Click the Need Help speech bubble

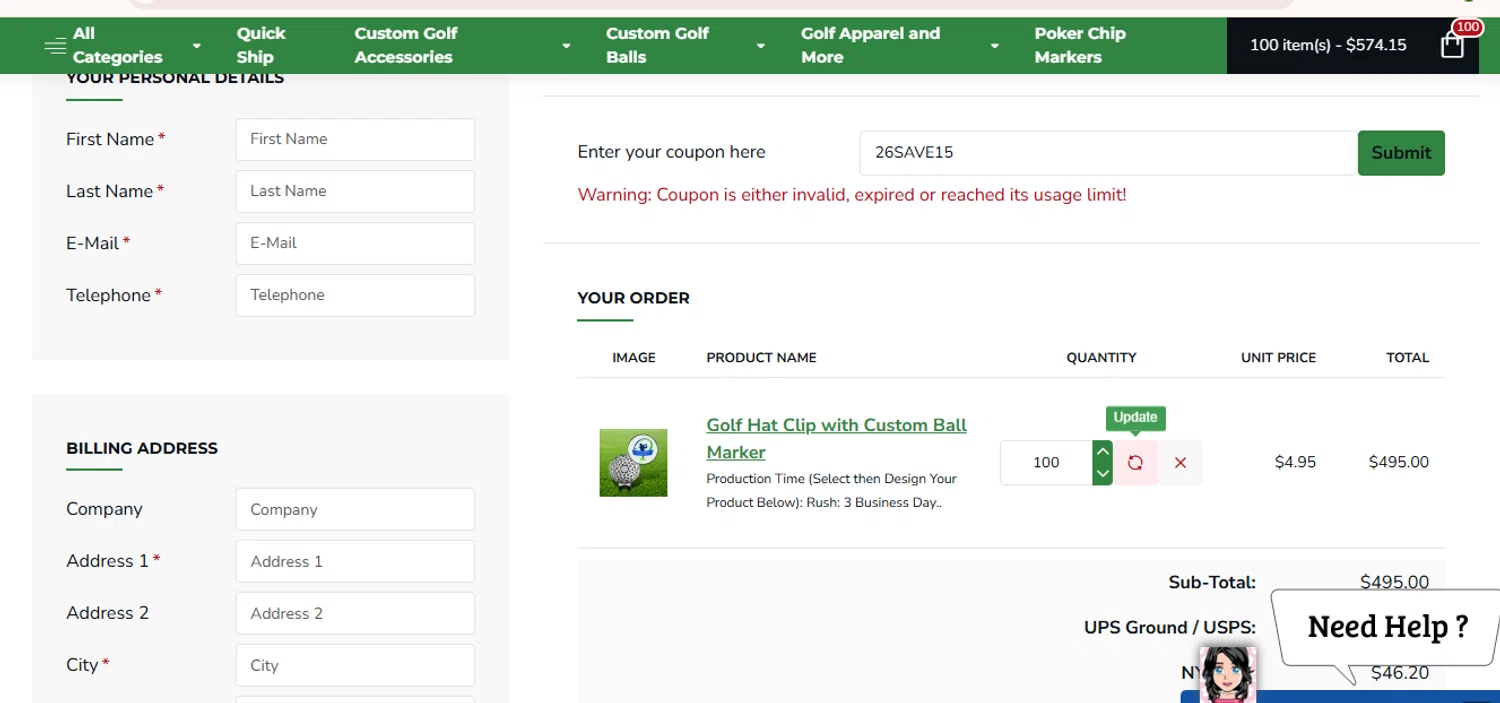click(1387, 627)
